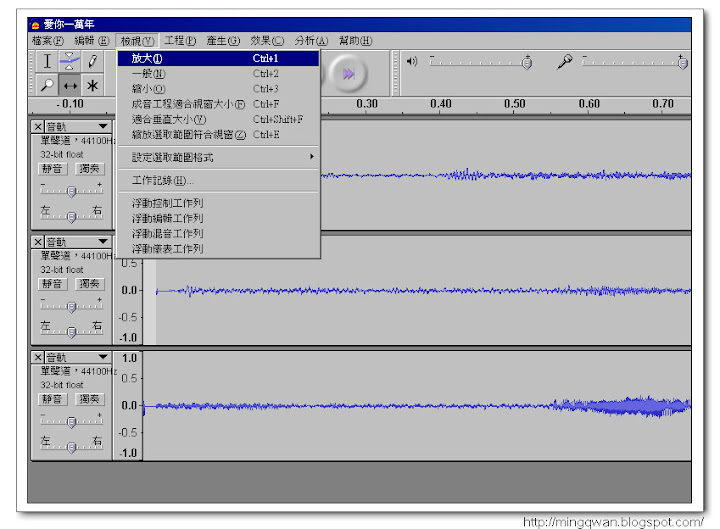Screen dimensions: 720x529
Task: Click third track's vertical scale 0.0
Action: [x=129, y=405]
